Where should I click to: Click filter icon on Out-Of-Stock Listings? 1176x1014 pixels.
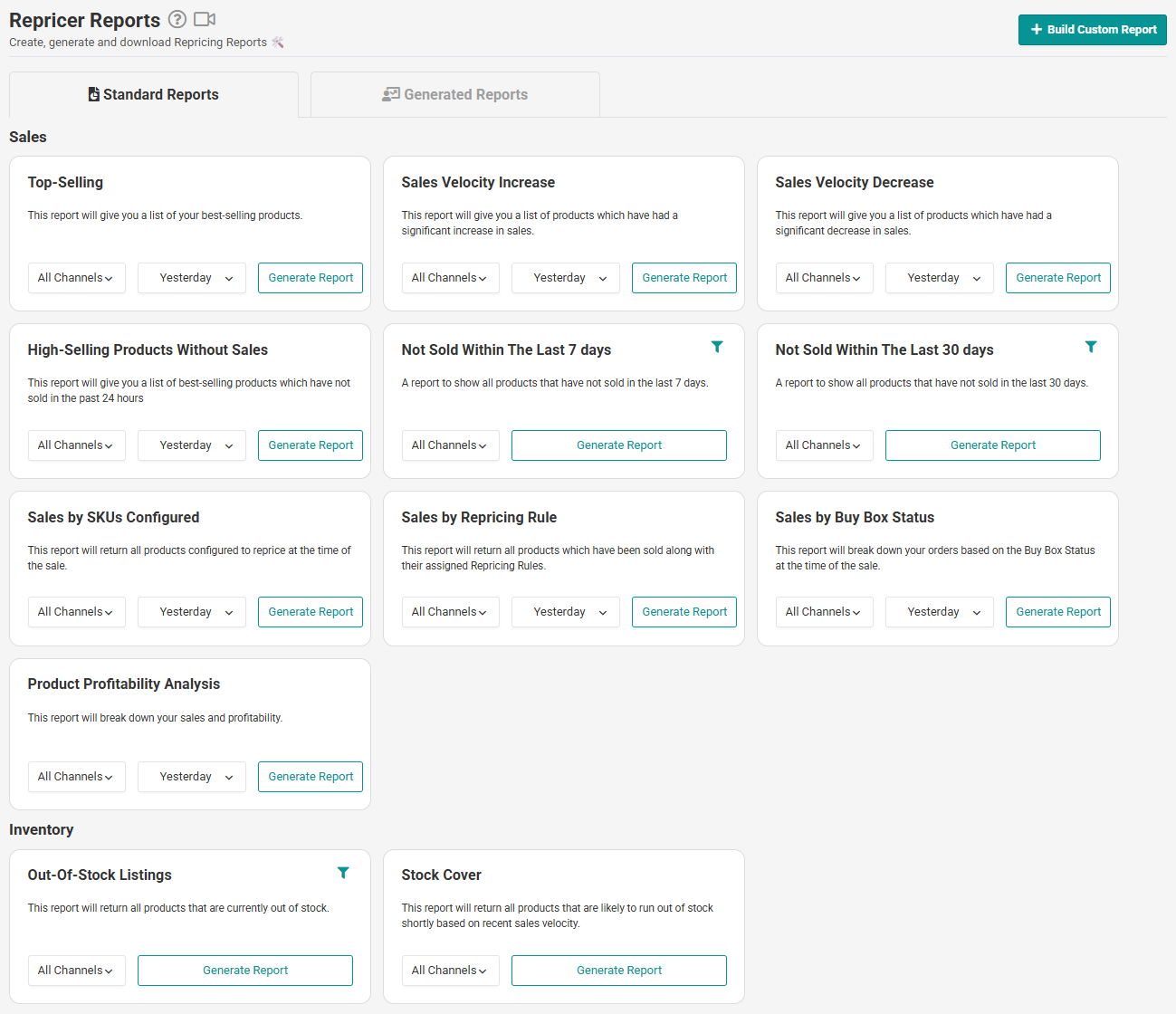click(343, 873)
